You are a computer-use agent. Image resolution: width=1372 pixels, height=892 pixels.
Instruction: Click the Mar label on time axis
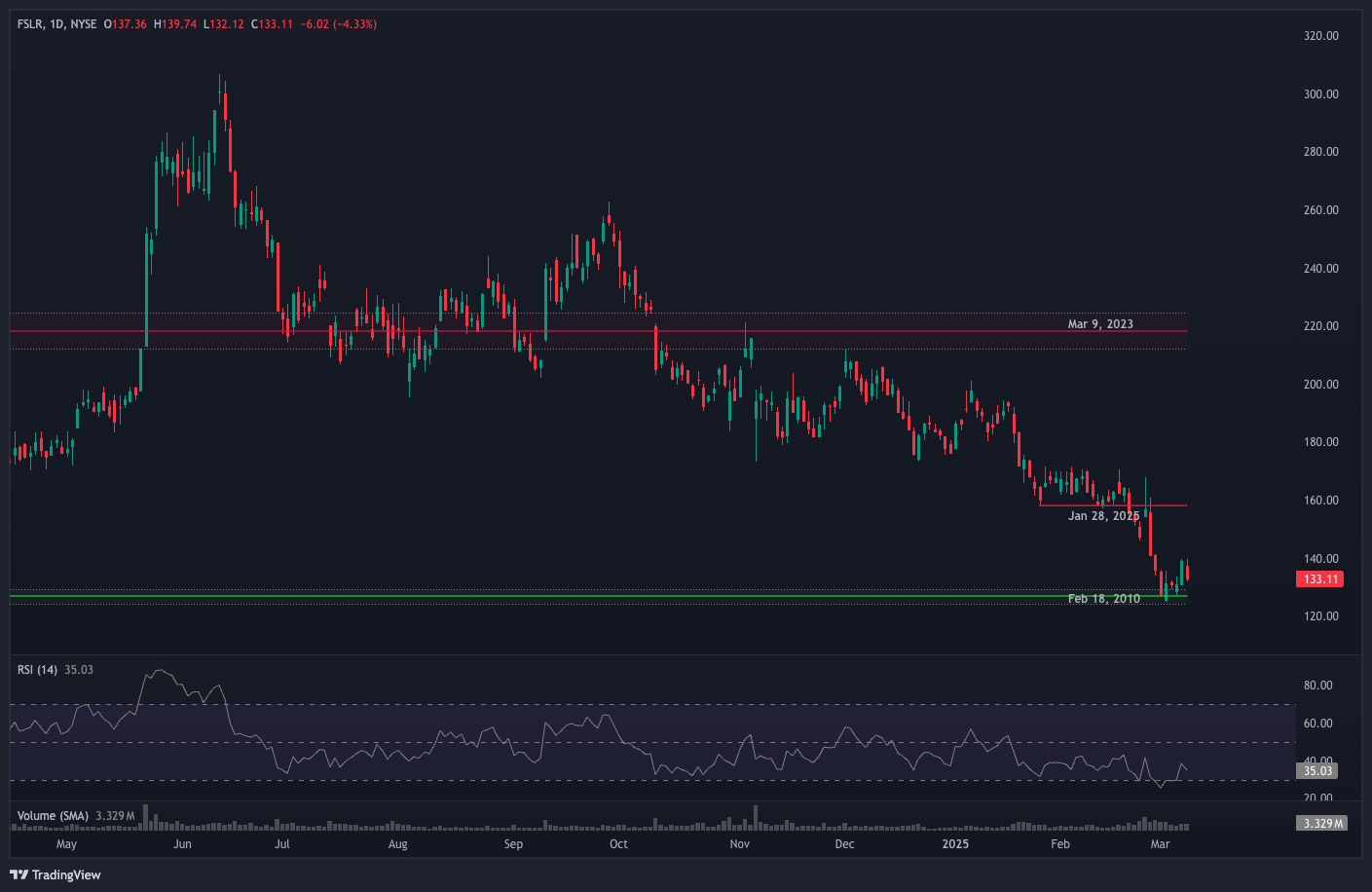1160,844
